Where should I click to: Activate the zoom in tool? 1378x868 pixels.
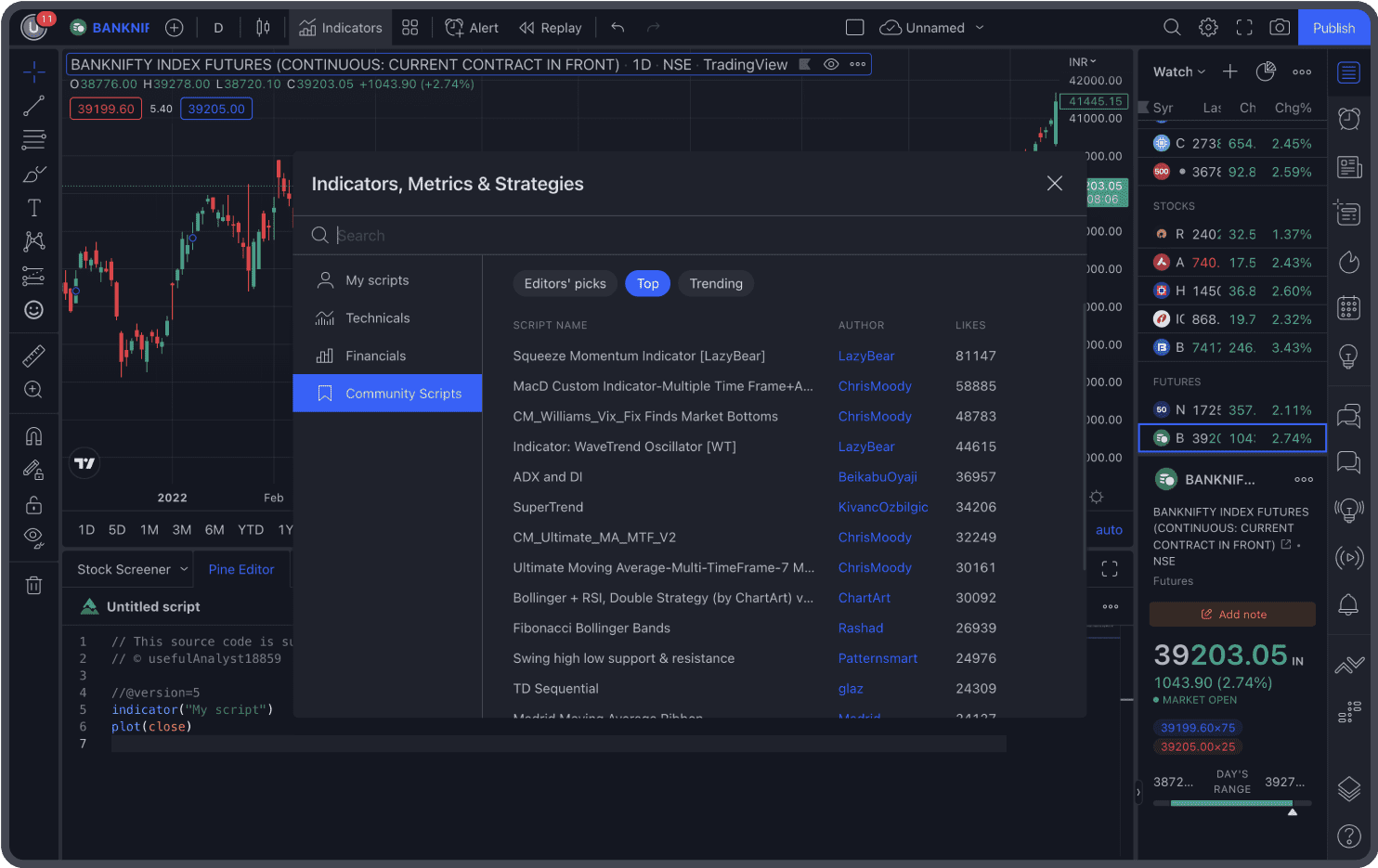[33, 389]
